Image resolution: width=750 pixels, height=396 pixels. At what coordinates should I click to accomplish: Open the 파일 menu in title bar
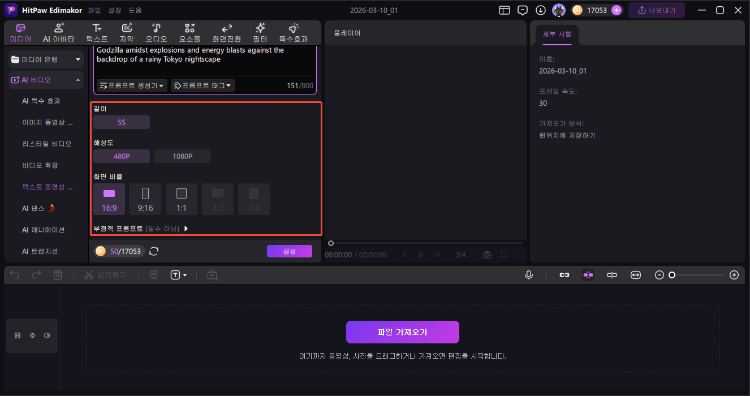pyautogui.click(x=95, y=10)
